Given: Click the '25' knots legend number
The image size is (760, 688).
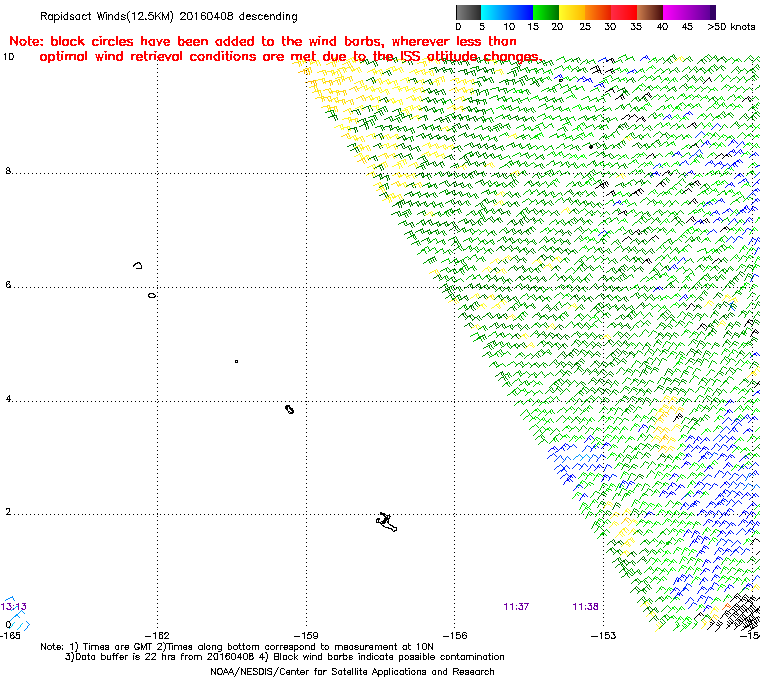Looking at the screenshot, I should pos(585,27).
